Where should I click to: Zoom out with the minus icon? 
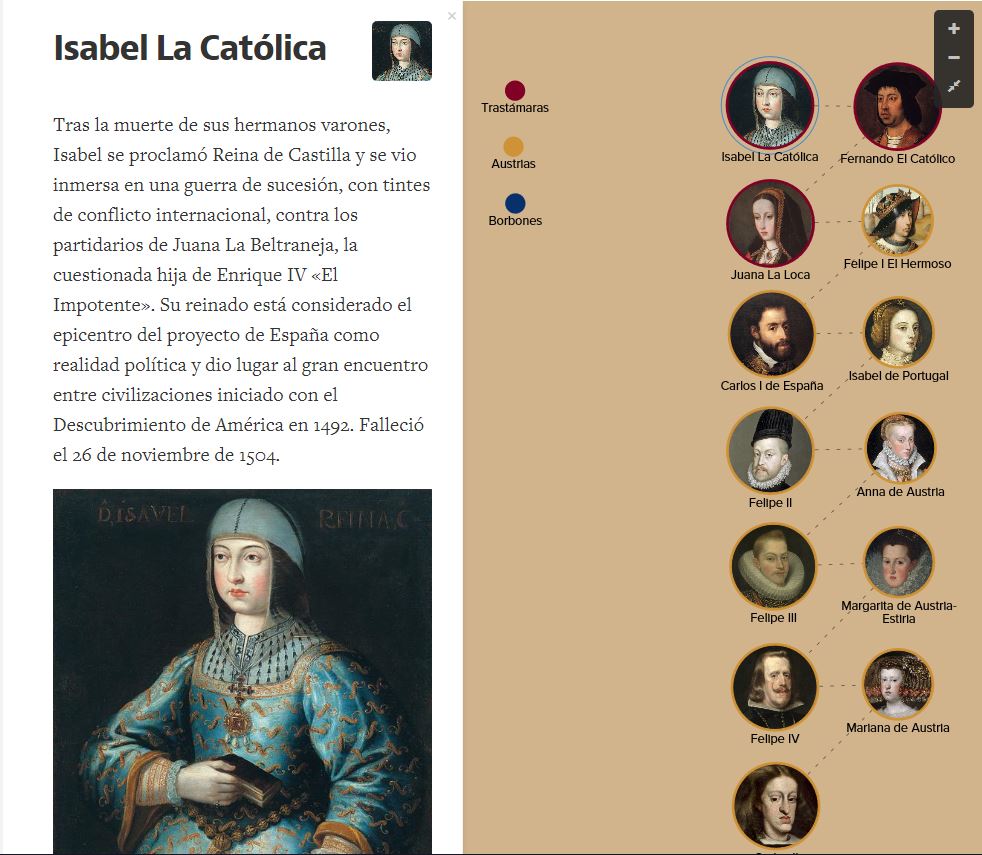click(x=953, y=58)
